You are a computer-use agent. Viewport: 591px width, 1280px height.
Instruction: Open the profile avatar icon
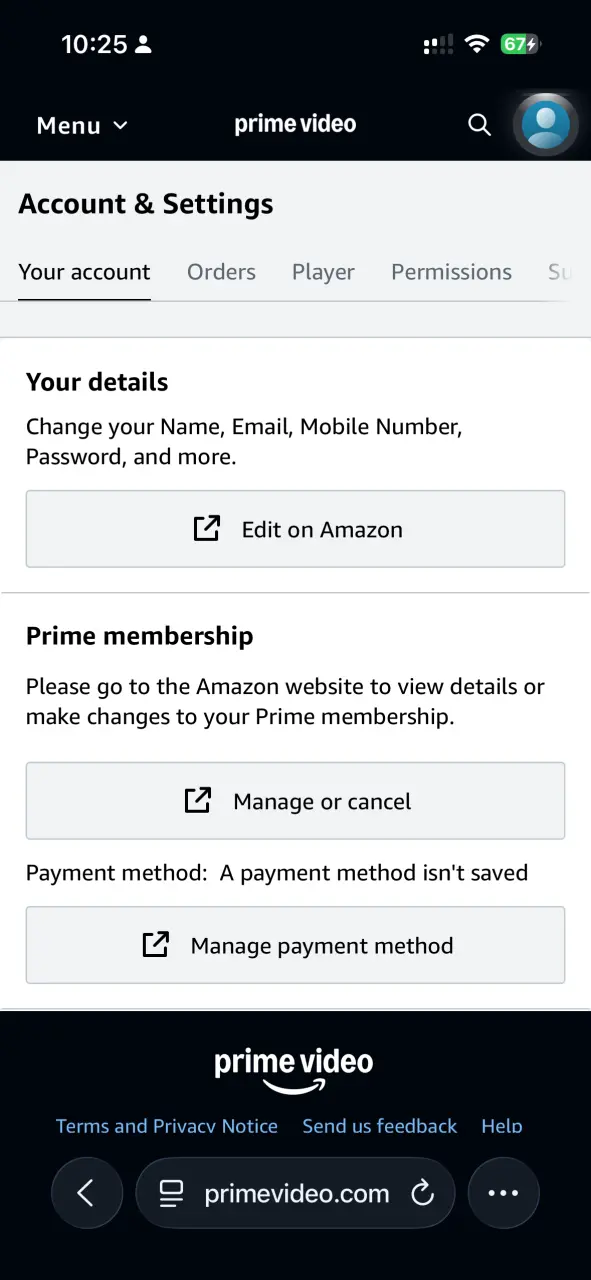point(546,125)
